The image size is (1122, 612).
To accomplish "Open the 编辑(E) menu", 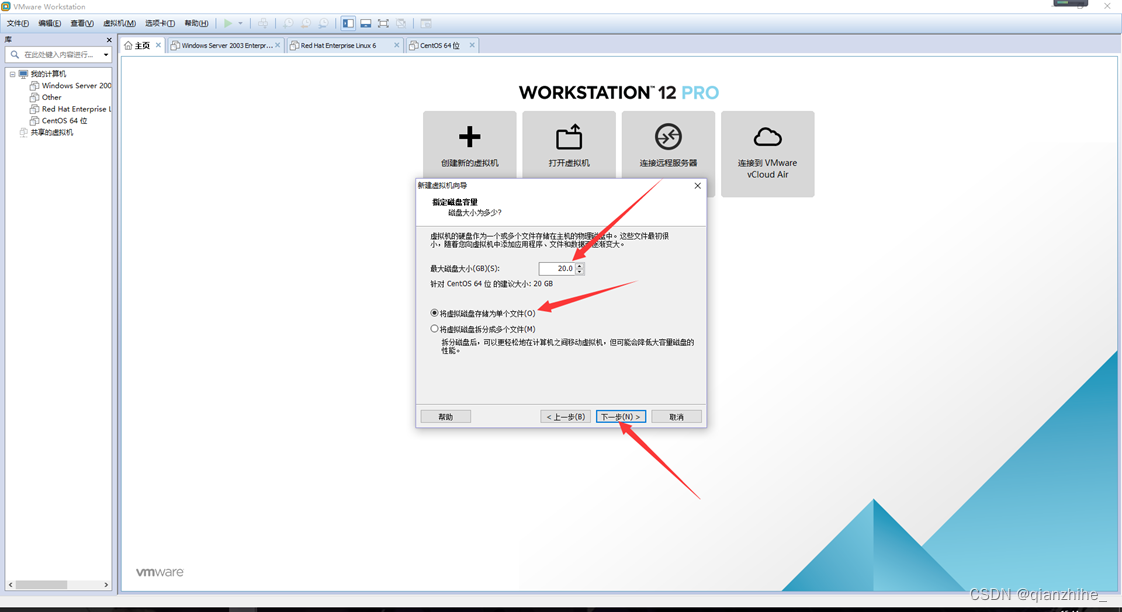I will tap(49, 23).
